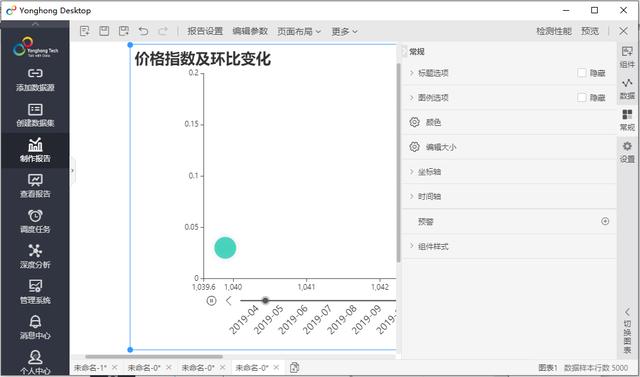Viewport: 640px width, 377px height.
Task: Click the save-as toolbar icon
Action: 124,31
